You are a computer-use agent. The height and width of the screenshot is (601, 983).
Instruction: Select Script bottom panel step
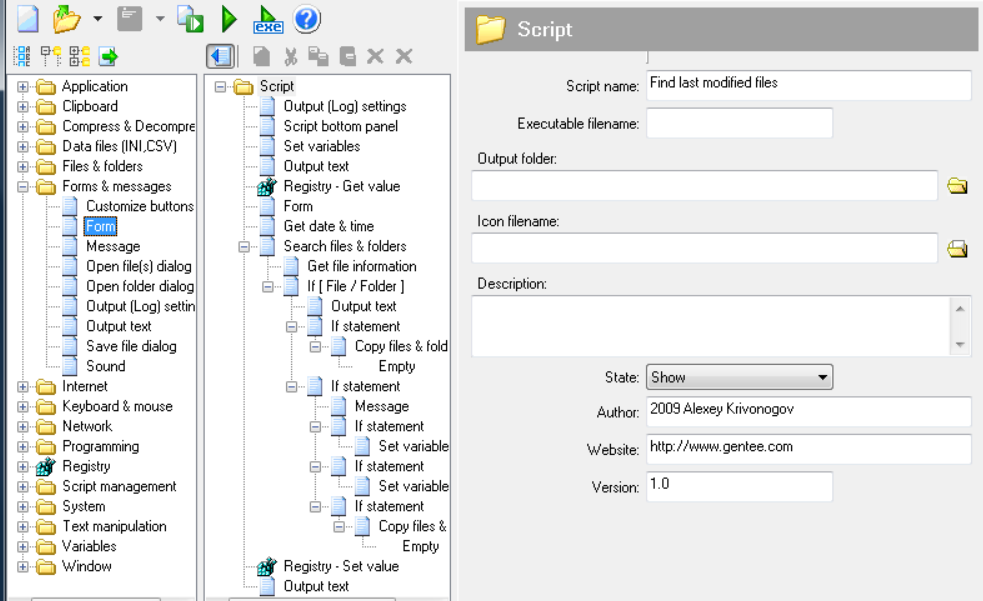point(340,127)
